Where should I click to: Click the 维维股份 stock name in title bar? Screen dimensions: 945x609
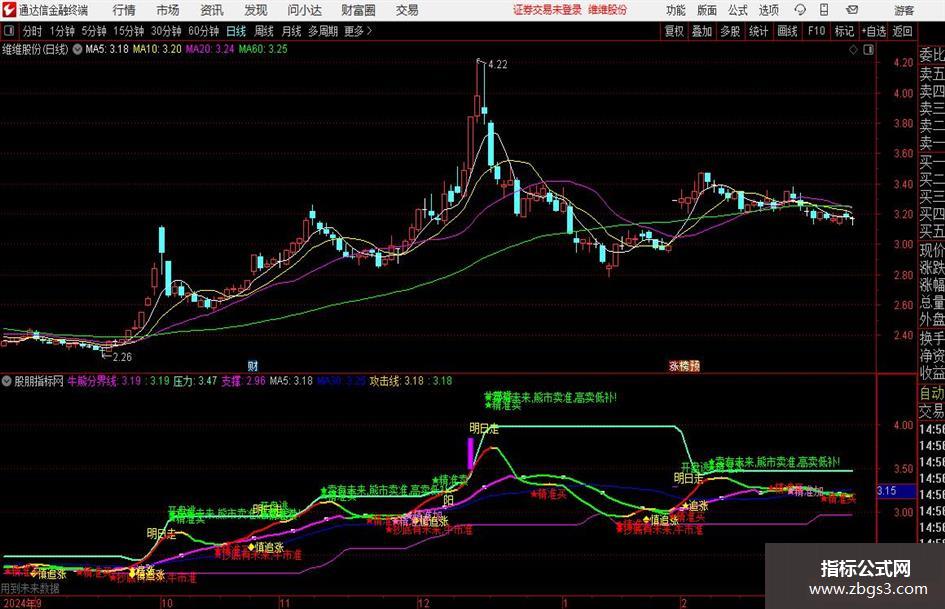[608, 10]
